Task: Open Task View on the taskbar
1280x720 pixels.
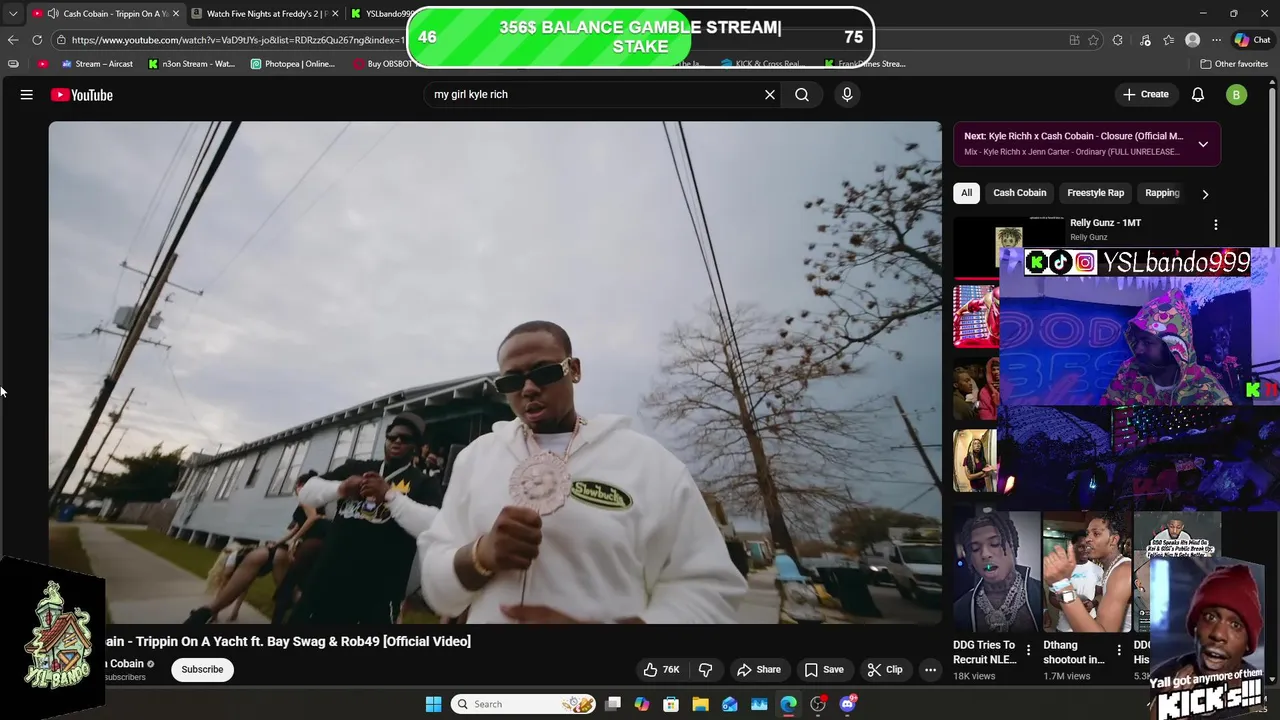Action: pos(613,704)
